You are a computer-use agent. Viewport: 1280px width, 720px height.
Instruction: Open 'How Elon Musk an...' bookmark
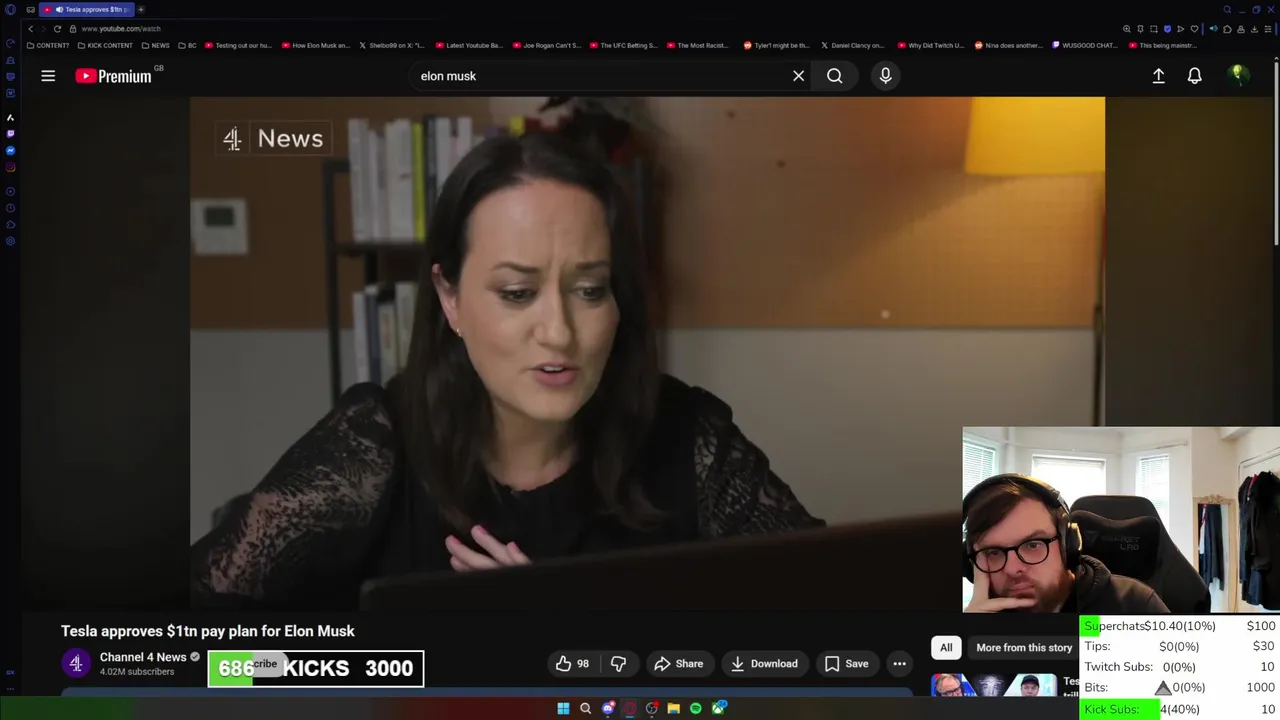tap(316, 45)
